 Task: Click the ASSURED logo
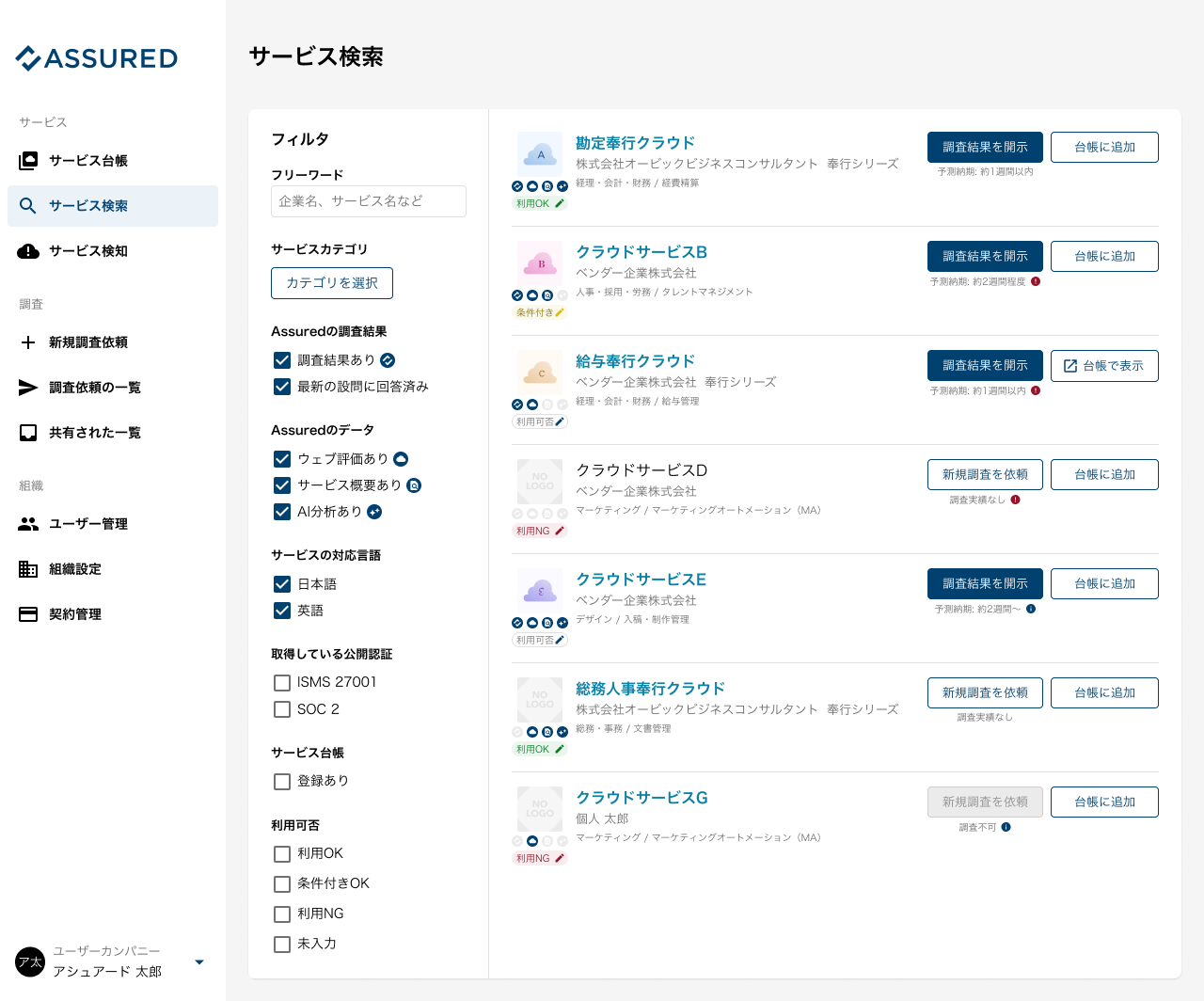97,58
